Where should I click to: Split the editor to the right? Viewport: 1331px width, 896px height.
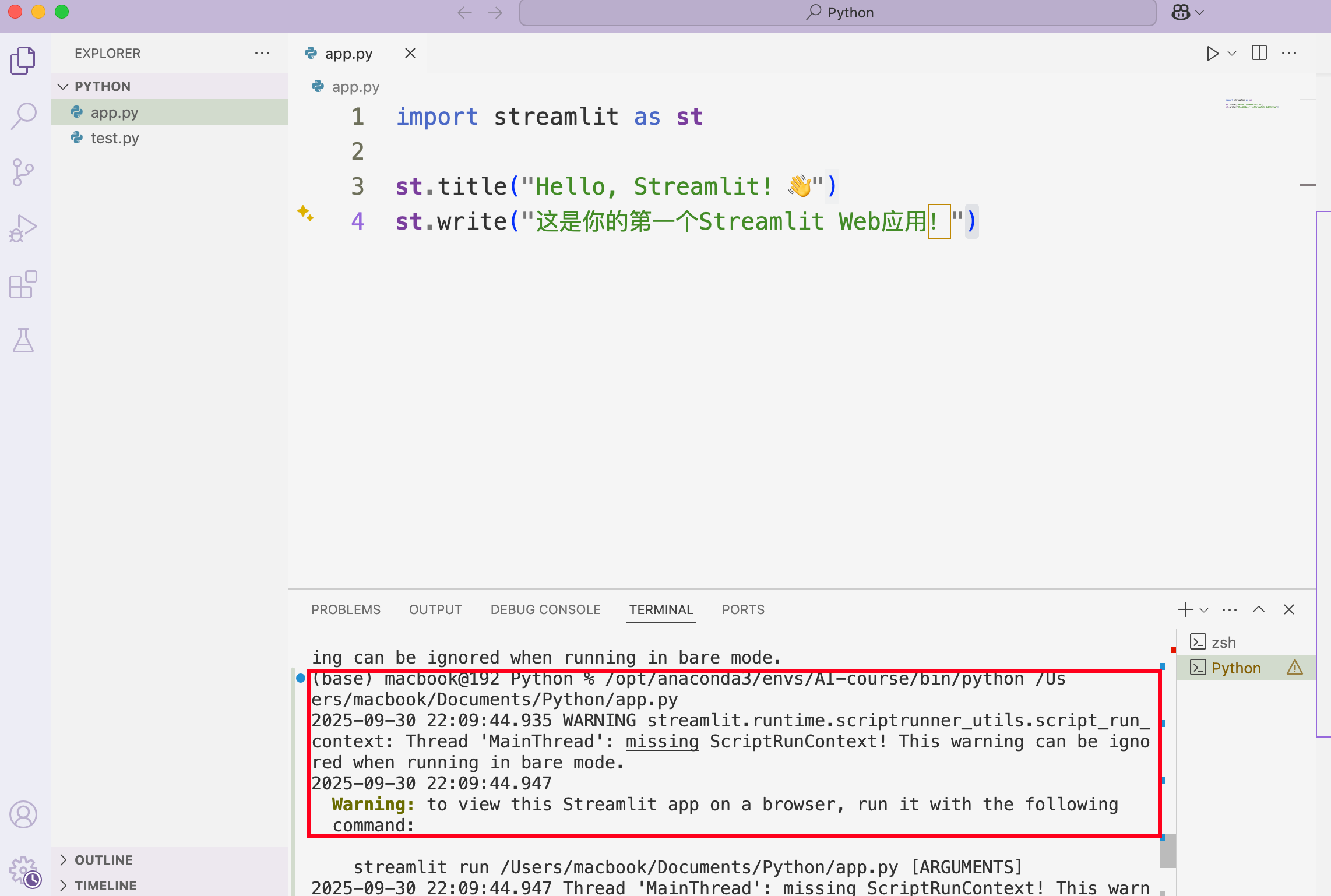pos(1259,53)
